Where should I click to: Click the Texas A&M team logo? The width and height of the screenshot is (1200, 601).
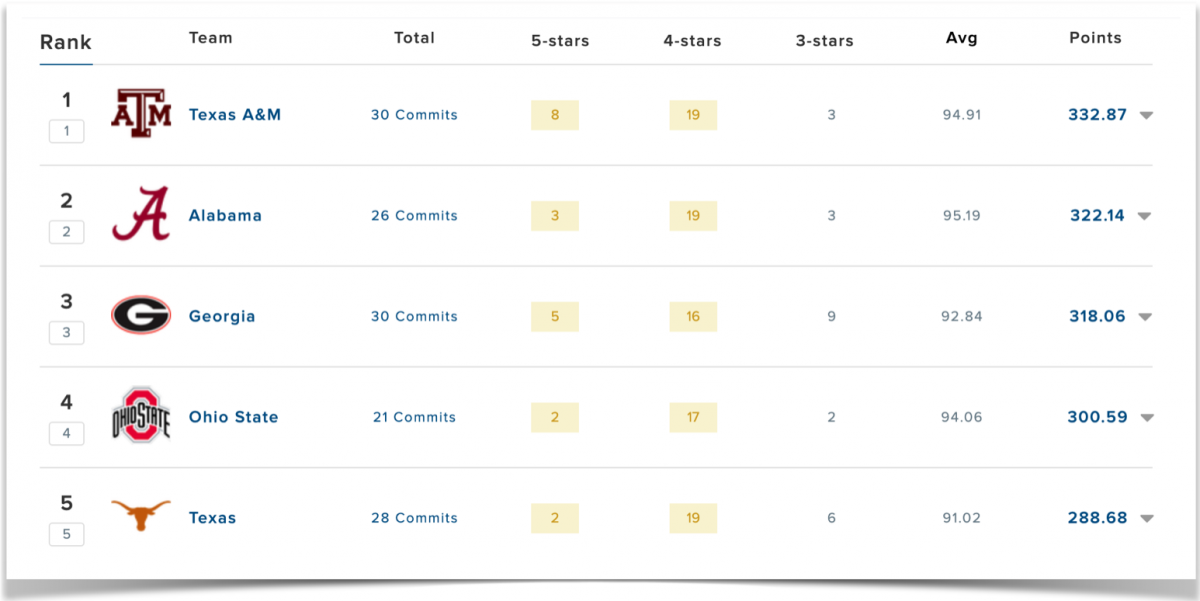click(x=141, y=112)
